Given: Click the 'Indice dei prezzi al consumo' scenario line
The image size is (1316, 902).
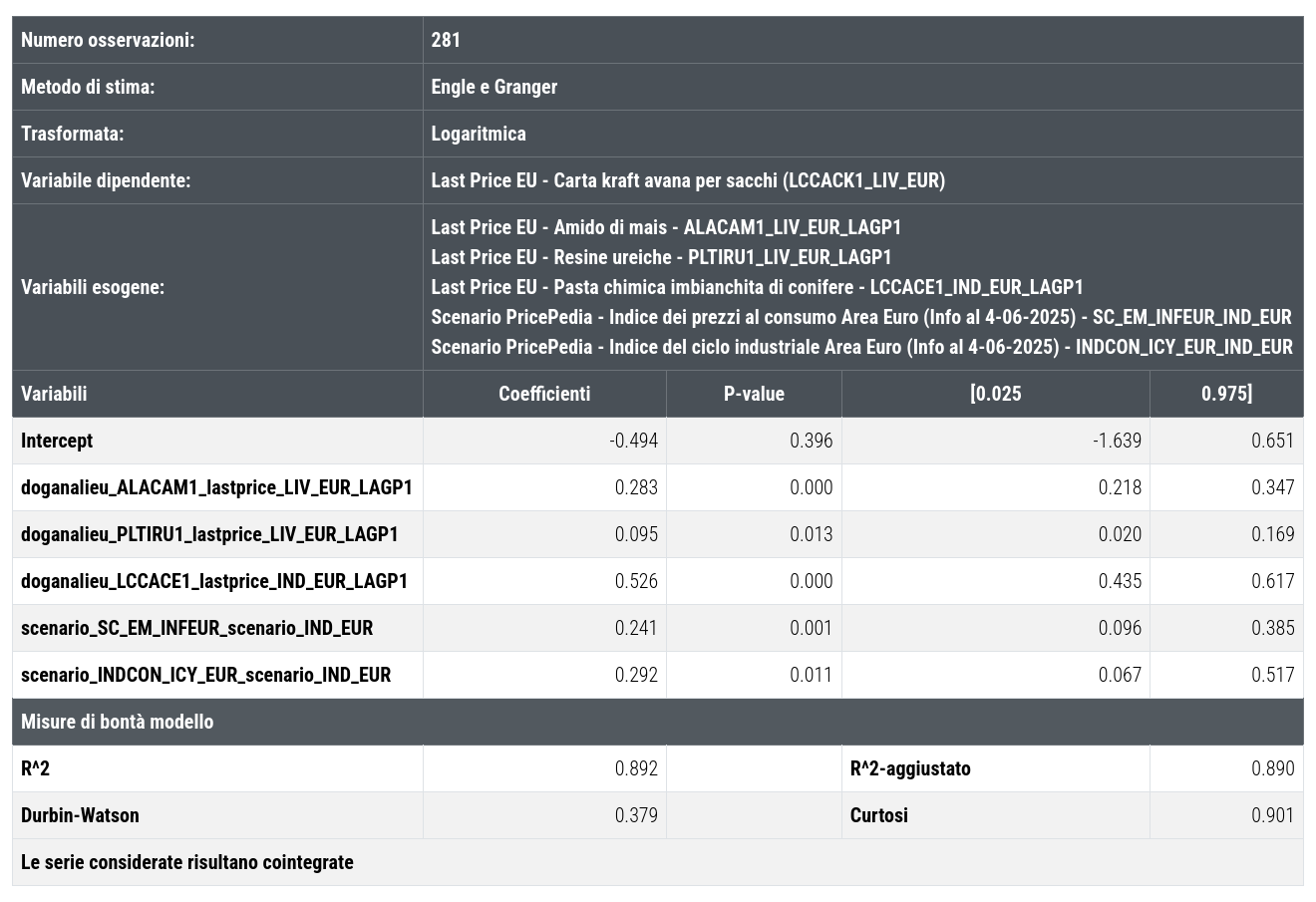Looking at the screenshot, I should pyautogui.click(x=861, y=317).
